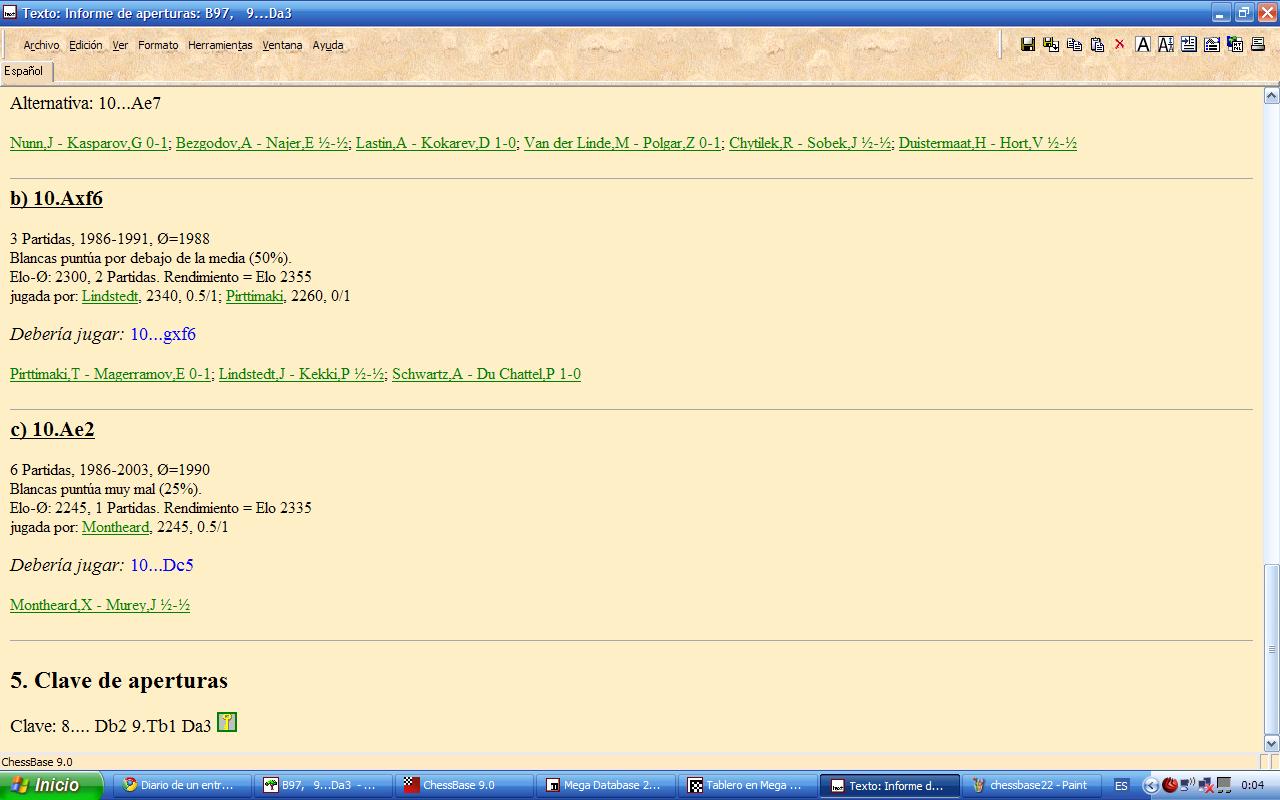
Task: Click player link Pirttimaki
Action: [x=255, y=296]
